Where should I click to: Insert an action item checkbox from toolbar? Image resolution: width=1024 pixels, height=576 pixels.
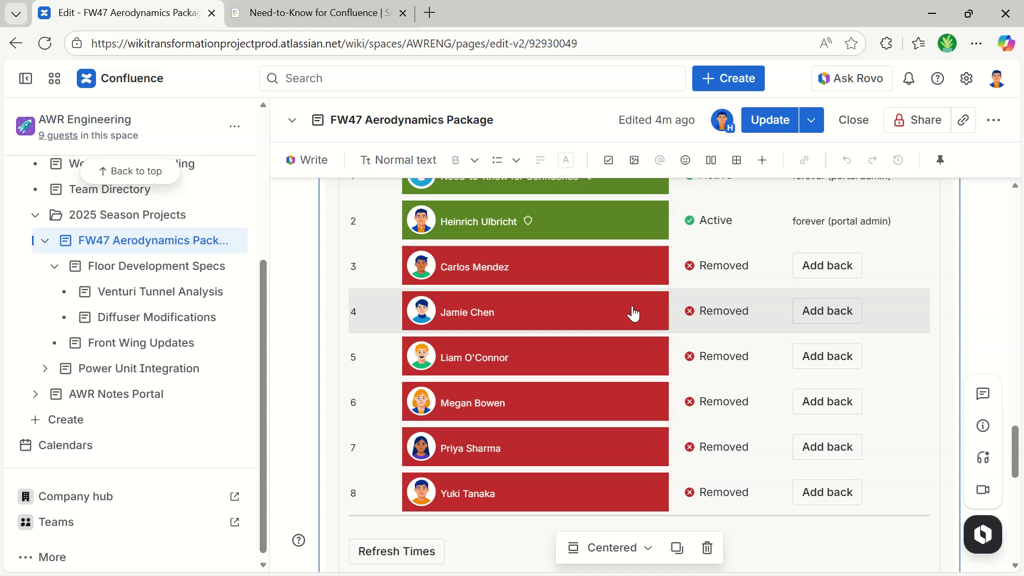click(608, 160)
